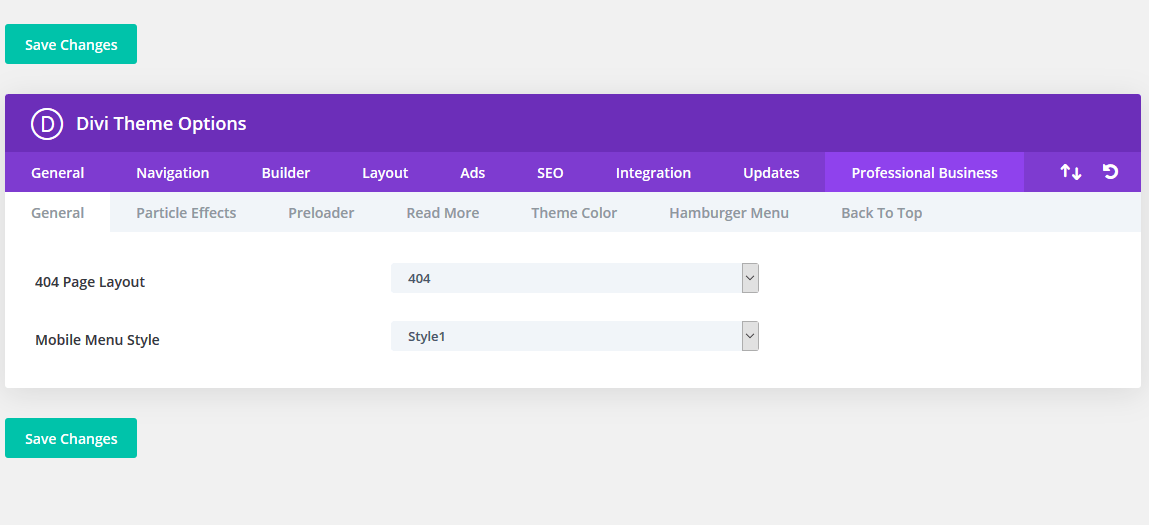Image resolution: width=1149 pixels, height=525 pixels.
Task: Click the top Save Changes button
Action: (71, 44)
